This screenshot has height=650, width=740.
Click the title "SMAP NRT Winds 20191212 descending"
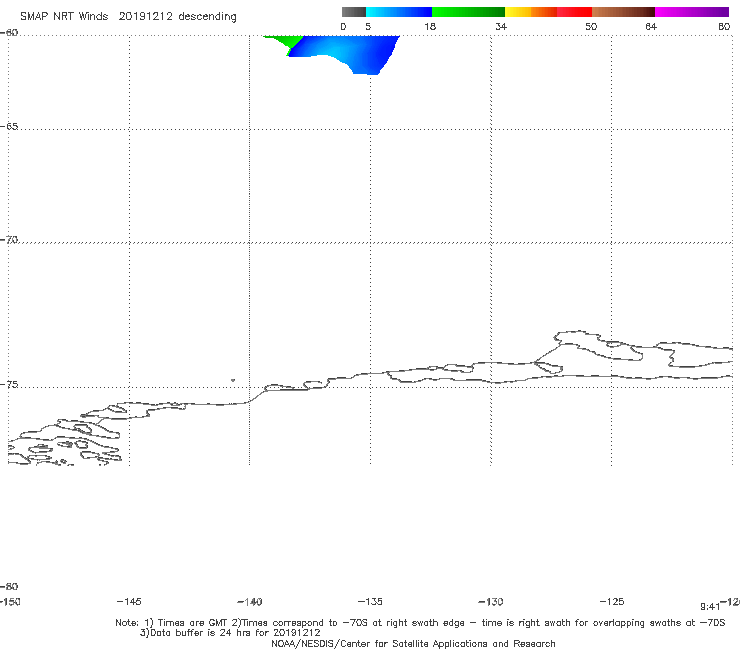[x=128, y=17]
